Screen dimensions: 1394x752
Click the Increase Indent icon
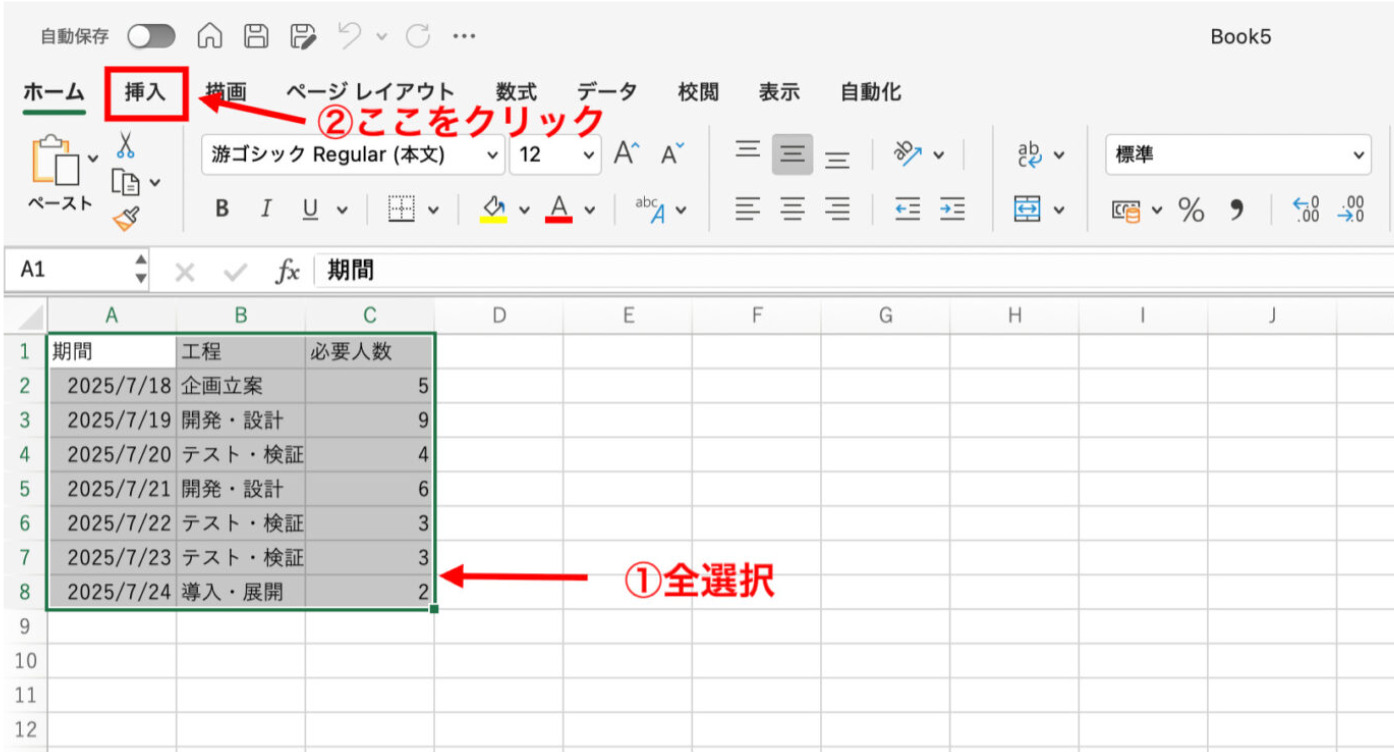coord(952,209)
